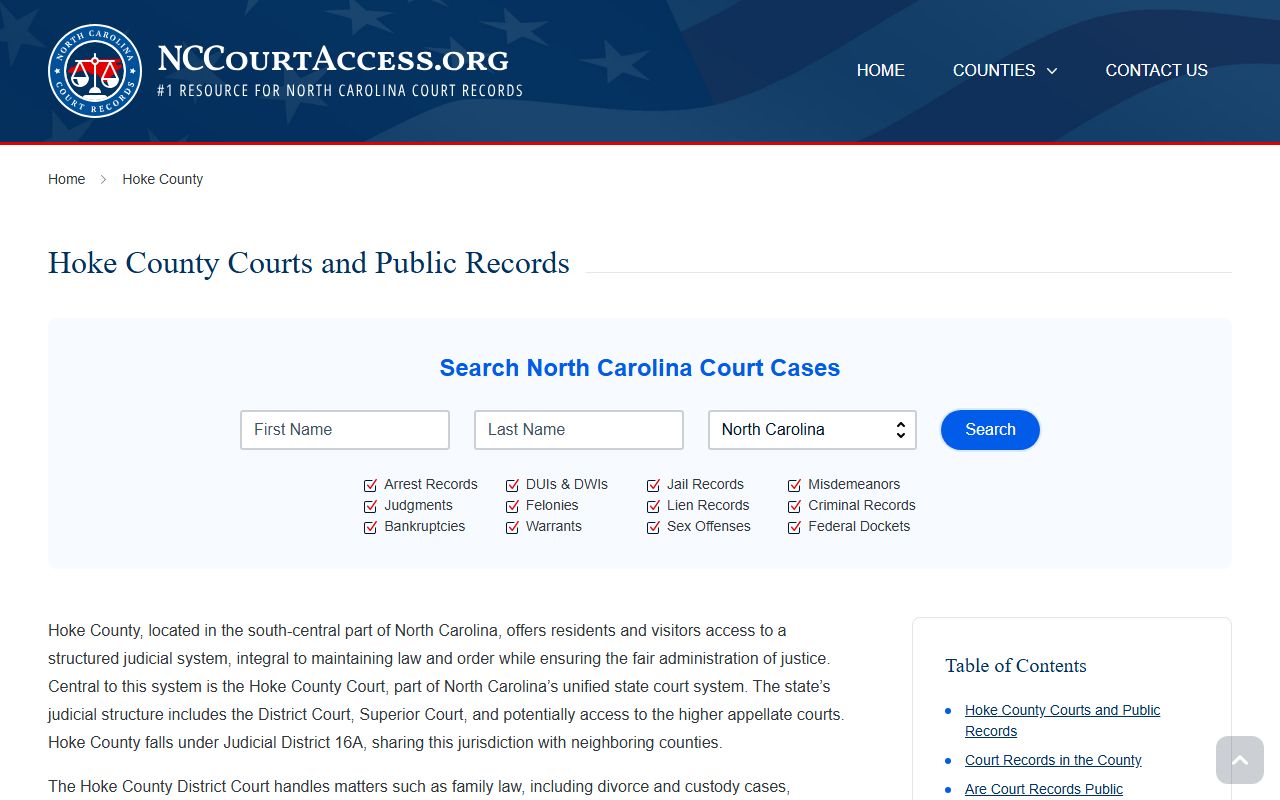Click the Table of Contents heading

point(1016,666)
